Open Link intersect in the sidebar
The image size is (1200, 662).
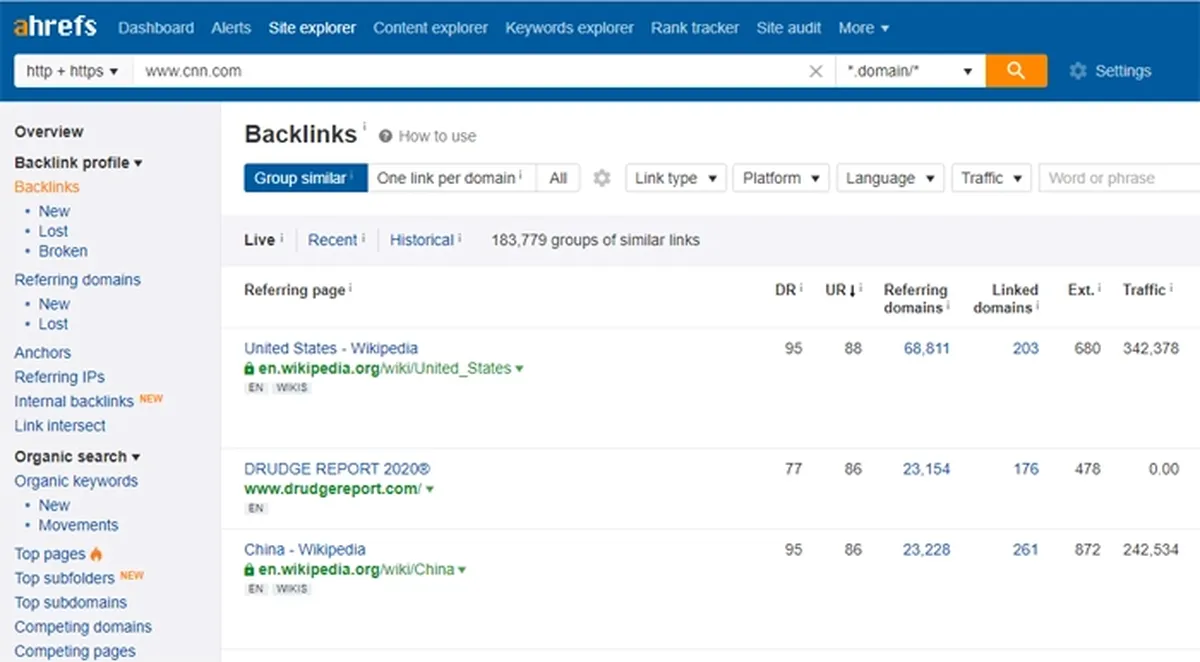click(x=60, y=426)
